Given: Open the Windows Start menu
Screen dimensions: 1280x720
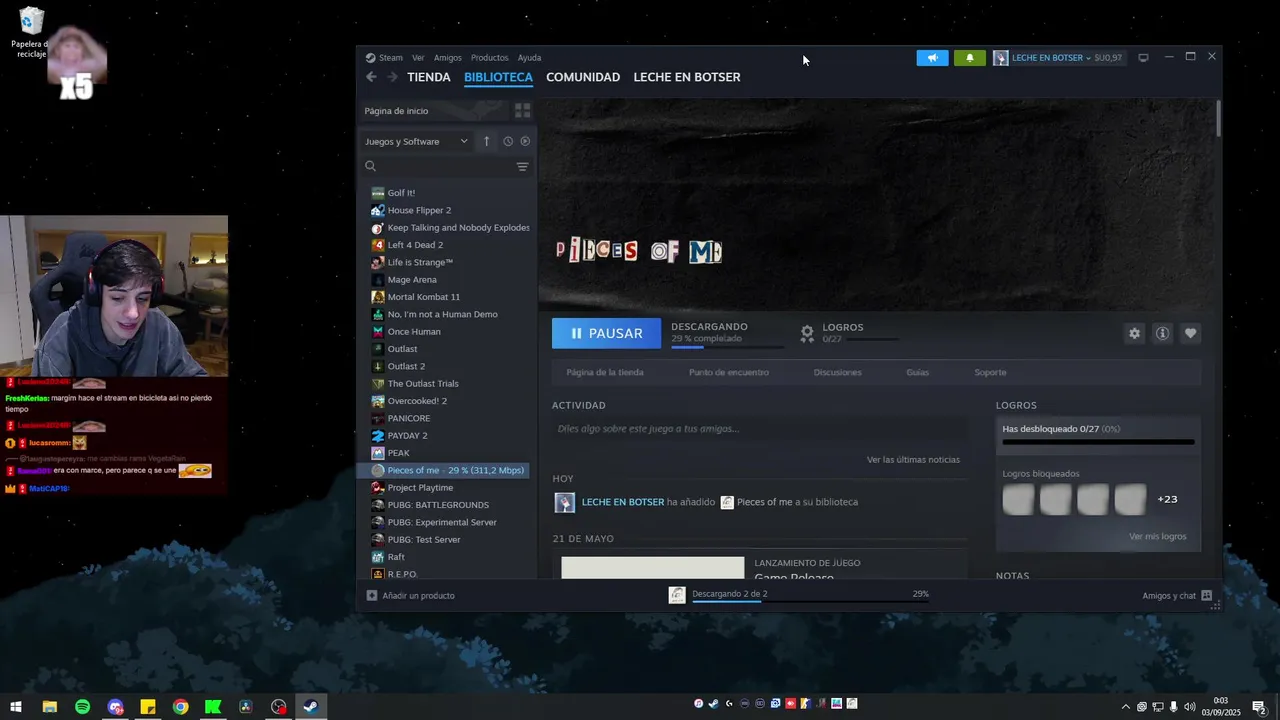Looking at the screenshot, I should point(16,707).
